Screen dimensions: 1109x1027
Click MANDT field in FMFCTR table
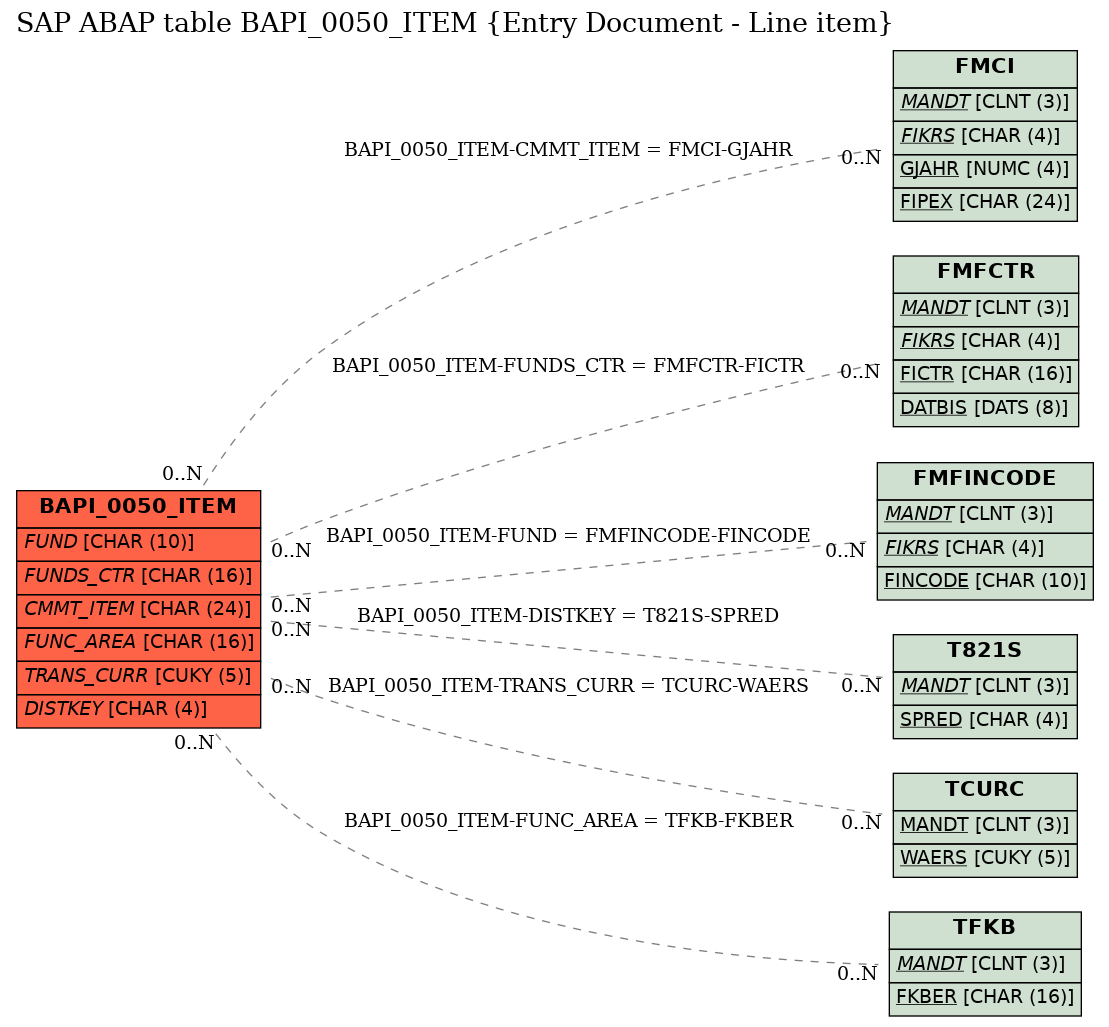pyautogui.click(x=985, y=308)
